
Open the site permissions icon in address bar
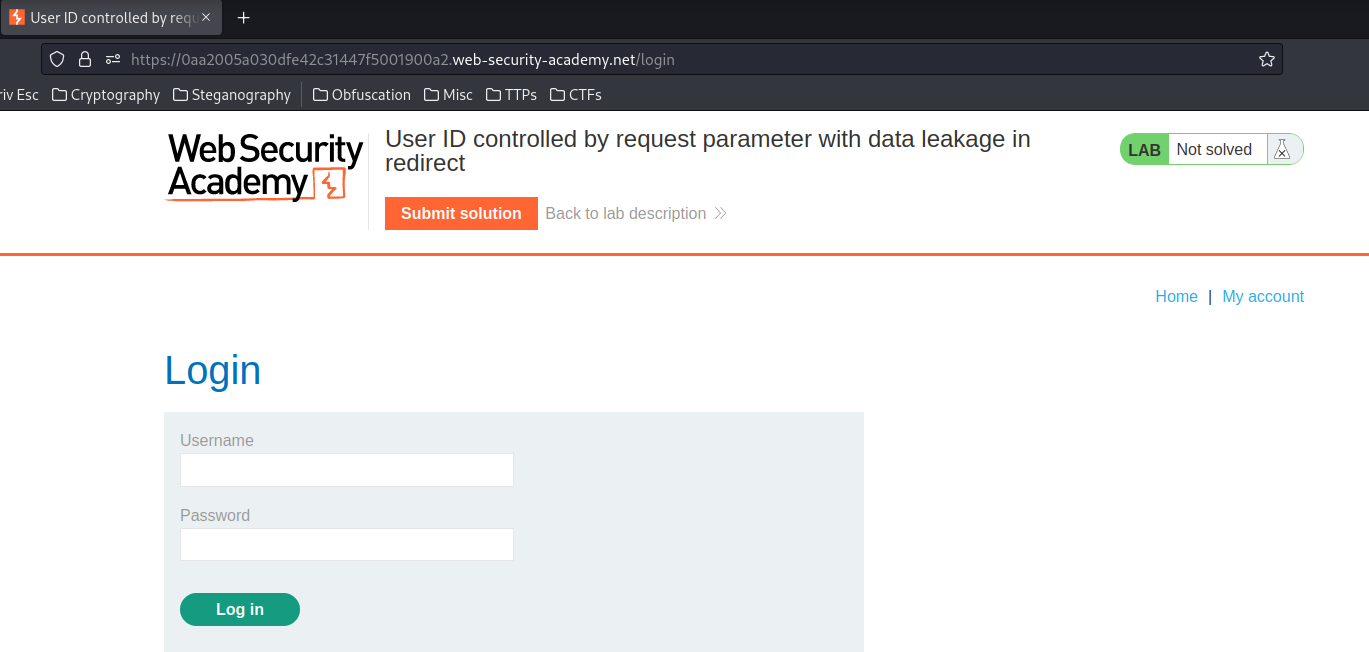113,59
